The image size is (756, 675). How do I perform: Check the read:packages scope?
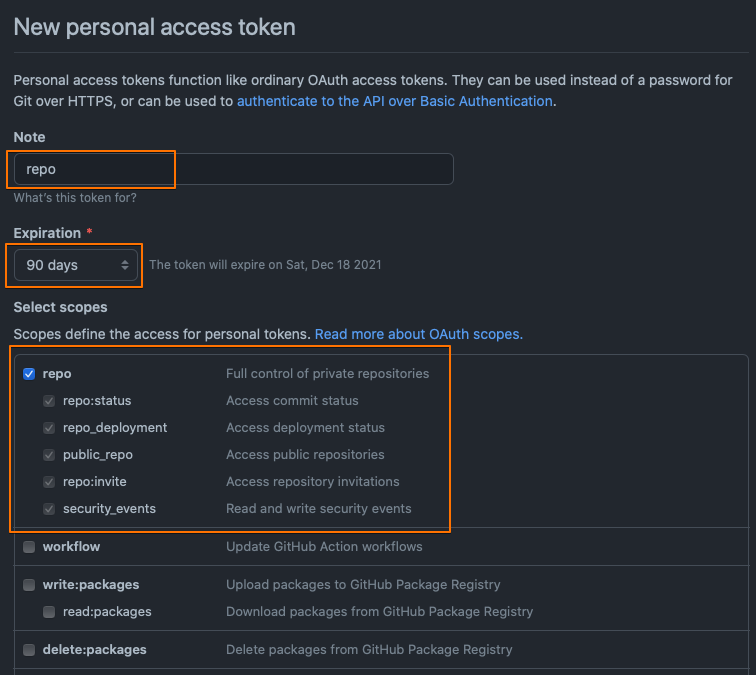[49, 612]
